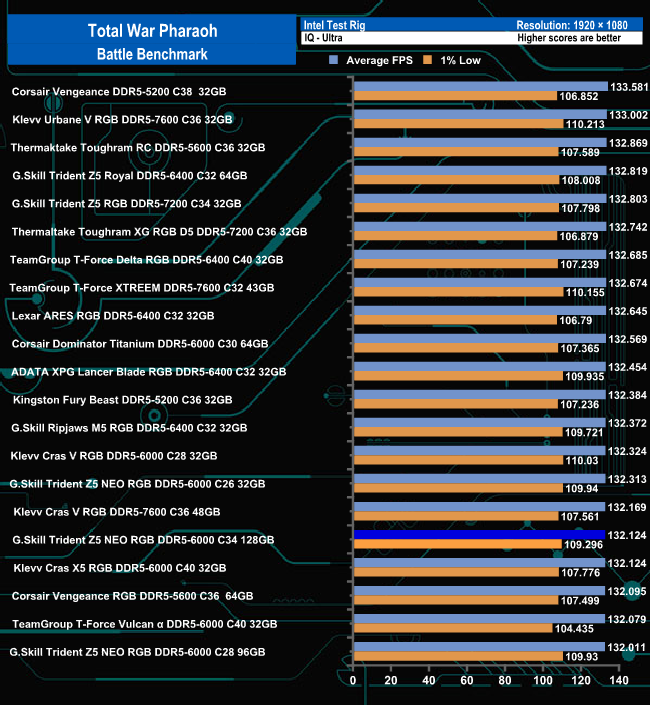Select Klevv Urbane V RGB DDR5-7600 label

122,120
